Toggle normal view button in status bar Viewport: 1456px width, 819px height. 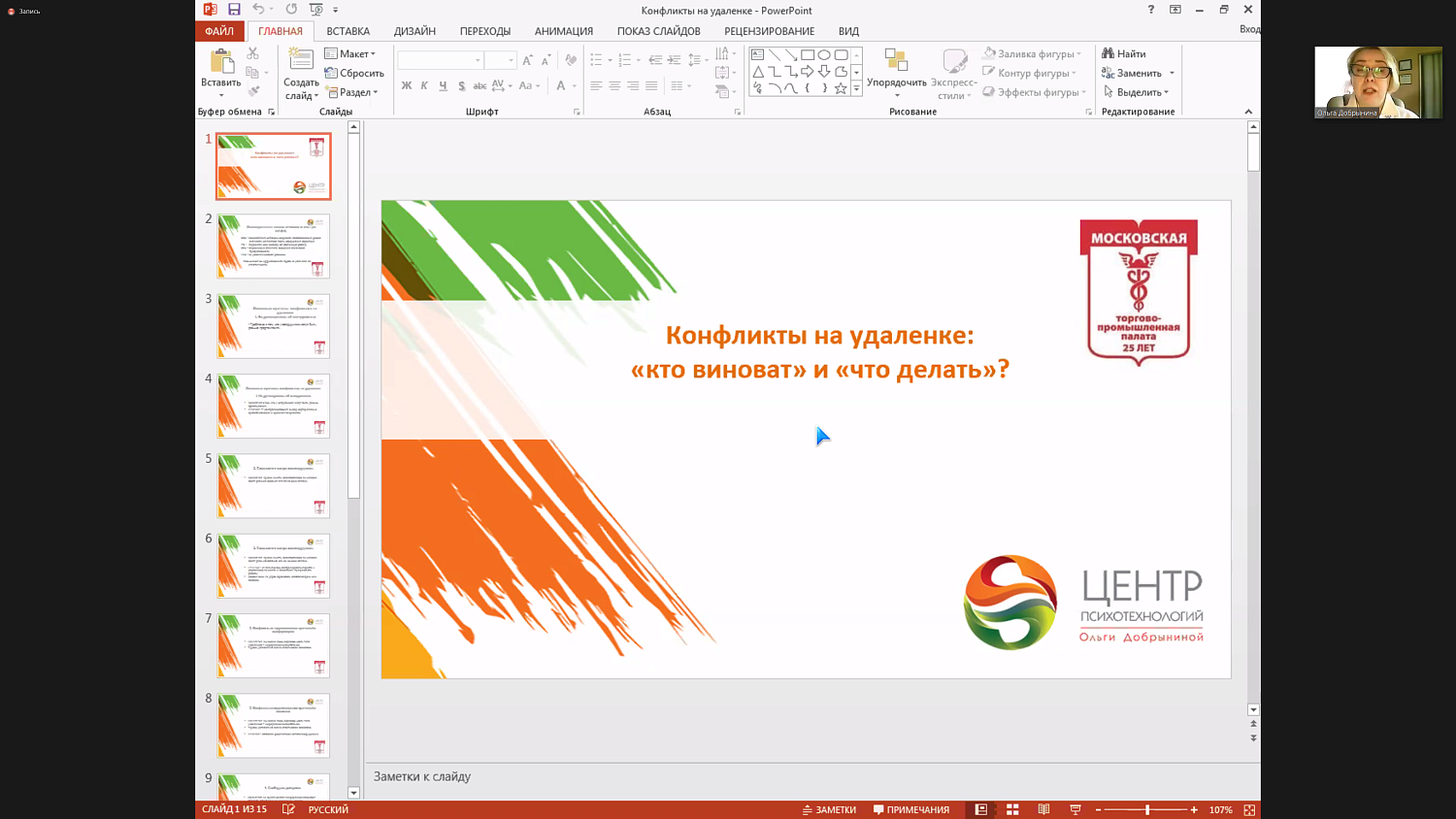(x=981, y=809)
